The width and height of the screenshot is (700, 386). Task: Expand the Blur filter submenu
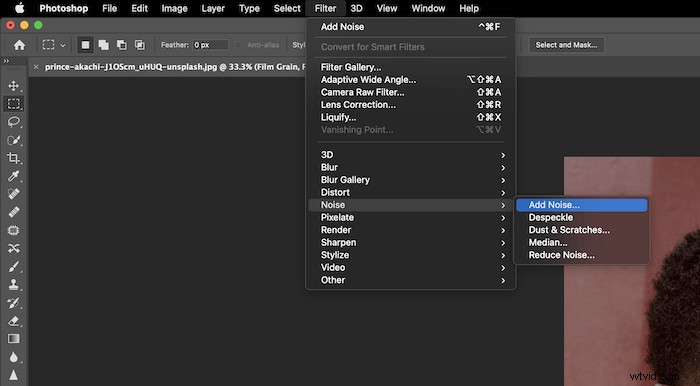(410, 167)
